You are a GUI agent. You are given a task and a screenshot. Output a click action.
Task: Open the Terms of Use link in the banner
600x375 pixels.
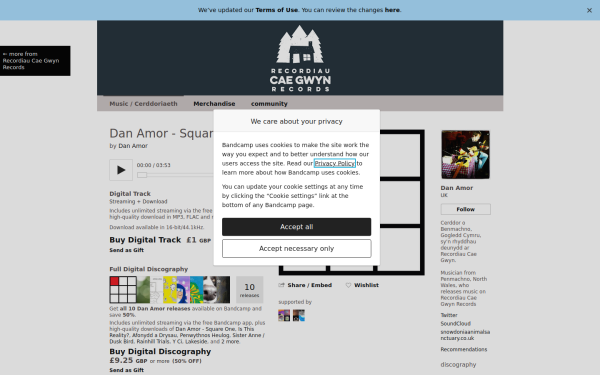(277, 10)
